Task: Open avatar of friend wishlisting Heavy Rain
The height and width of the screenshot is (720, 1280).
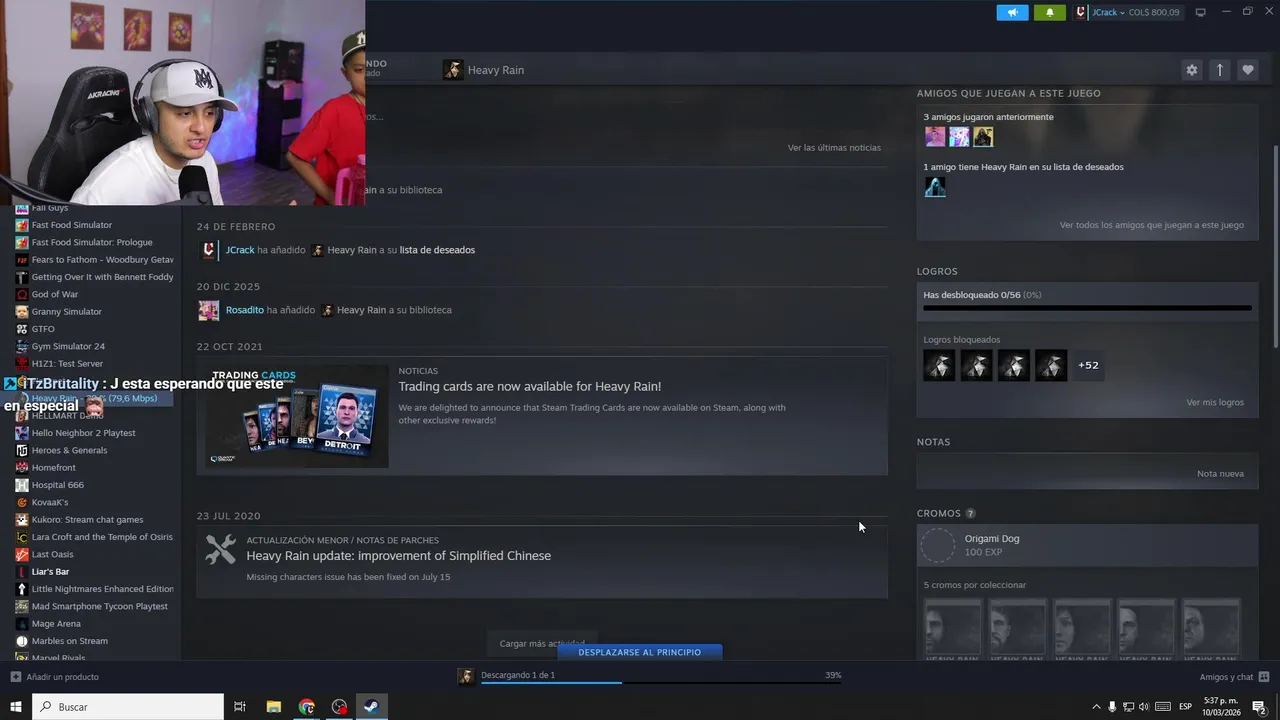Action: click(935, 187)
